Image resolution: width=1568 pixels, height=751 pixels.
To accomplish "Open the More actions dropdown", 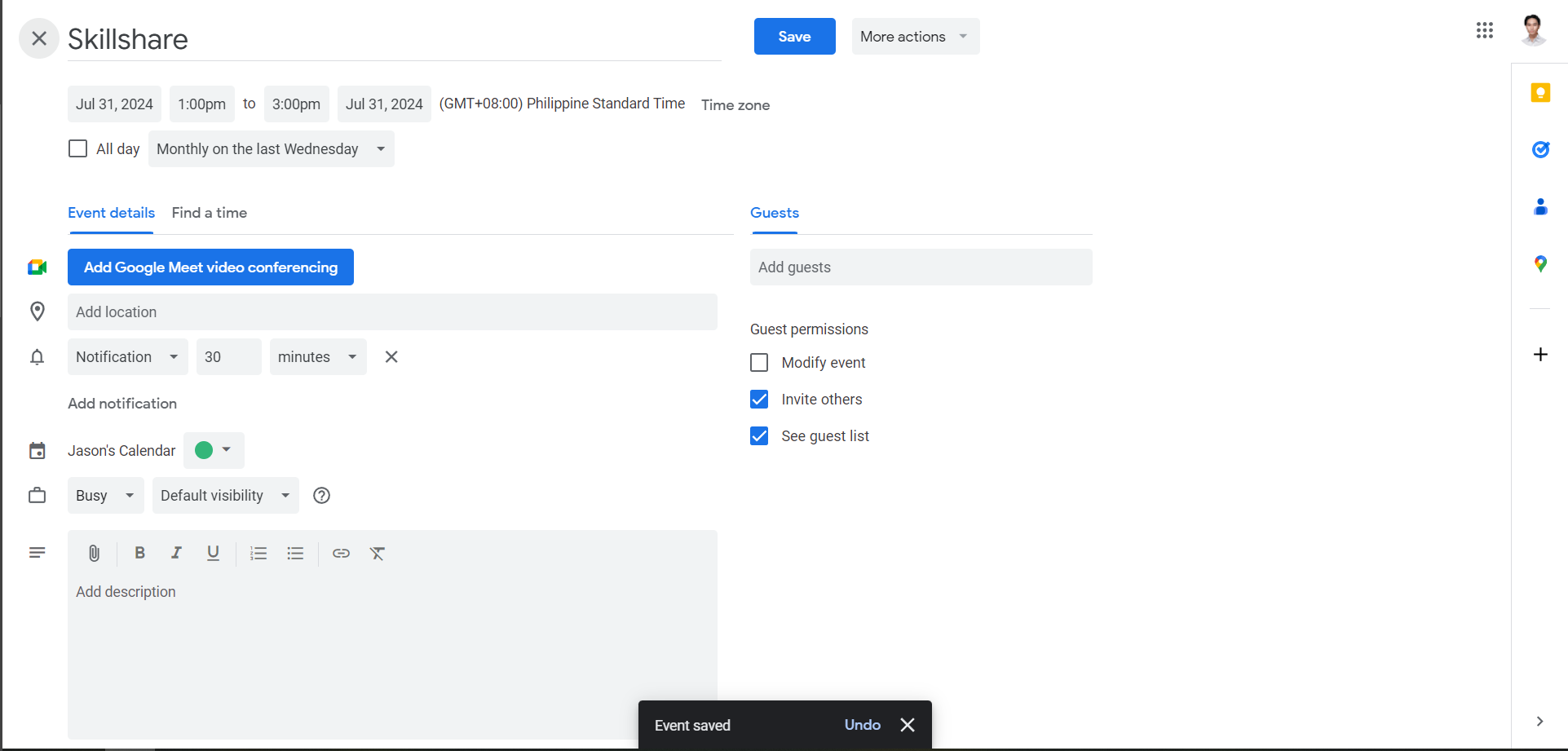I will 916,37.
